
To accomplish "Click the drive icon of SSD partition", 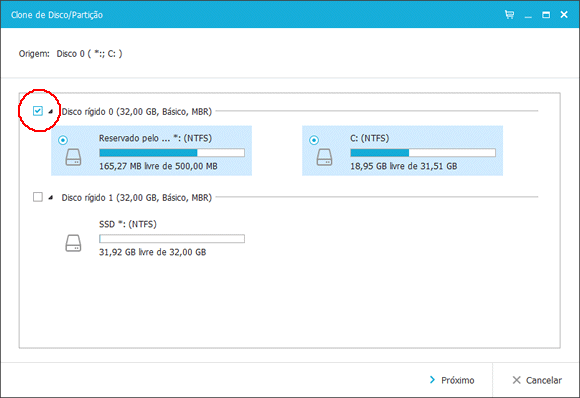I will [73, 243].
